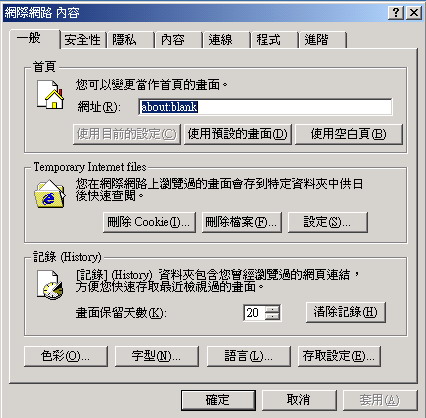
Task: Click 使用預設的畫面 button
Action: 238,134
